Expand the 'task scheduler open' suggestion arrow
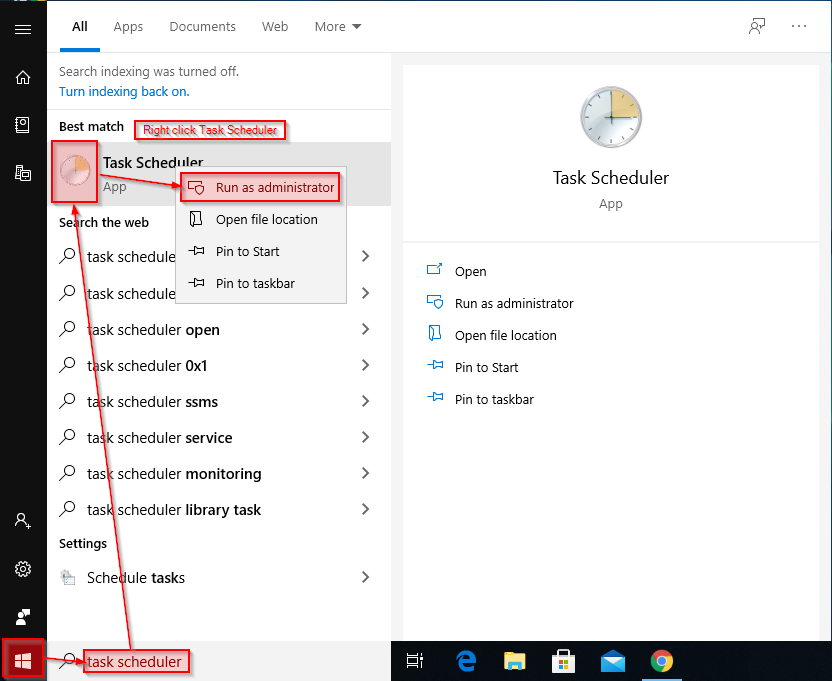 point(365,330)
